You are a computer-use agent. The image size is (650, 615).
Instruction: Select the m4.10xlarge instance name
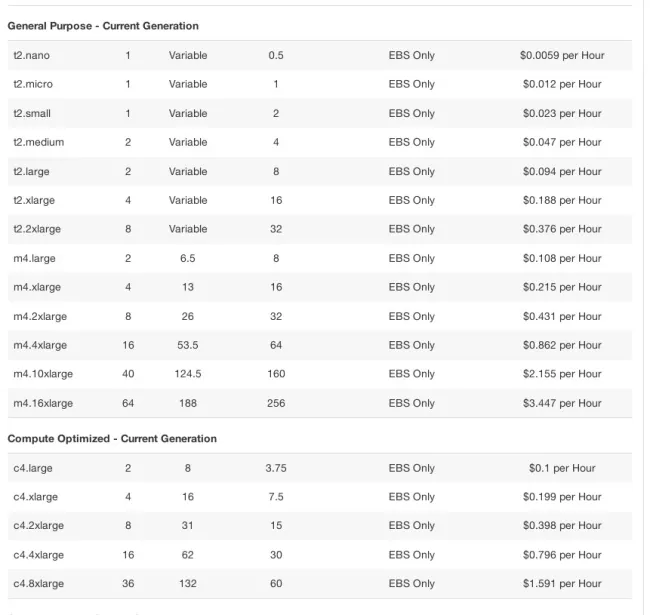43,374
